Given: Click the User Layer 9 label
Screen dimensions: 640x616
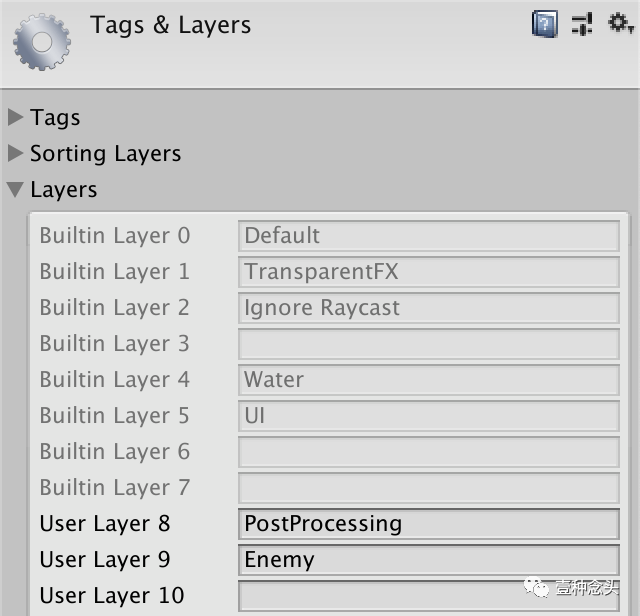Looking at the screenshot, I should [x=105, y=560].
